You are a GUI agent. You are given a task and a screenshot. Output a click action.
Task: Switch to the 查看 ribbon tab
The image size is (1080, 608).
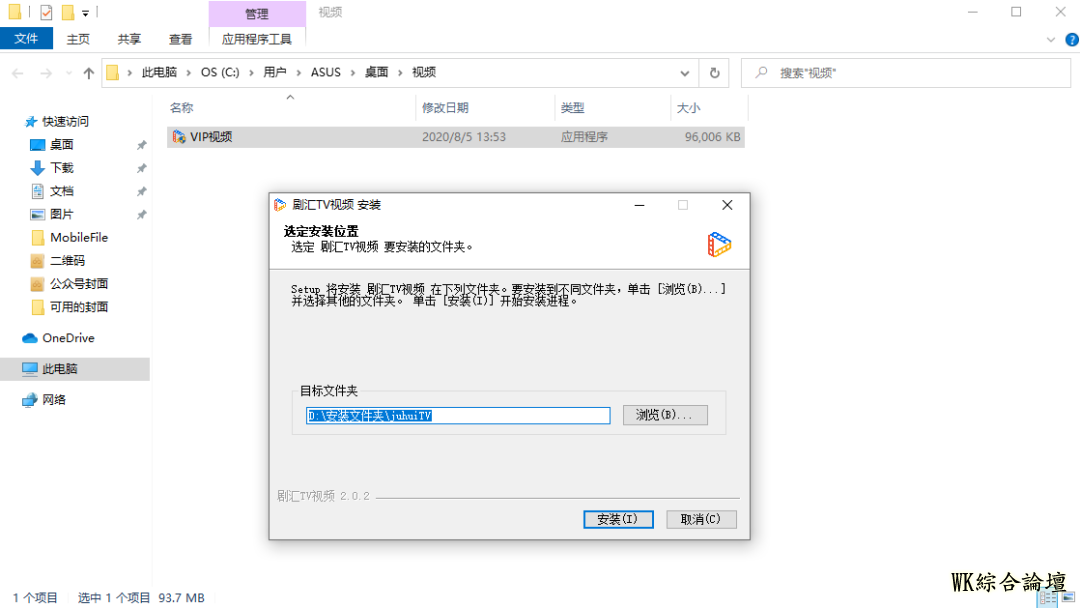[180, 39]
